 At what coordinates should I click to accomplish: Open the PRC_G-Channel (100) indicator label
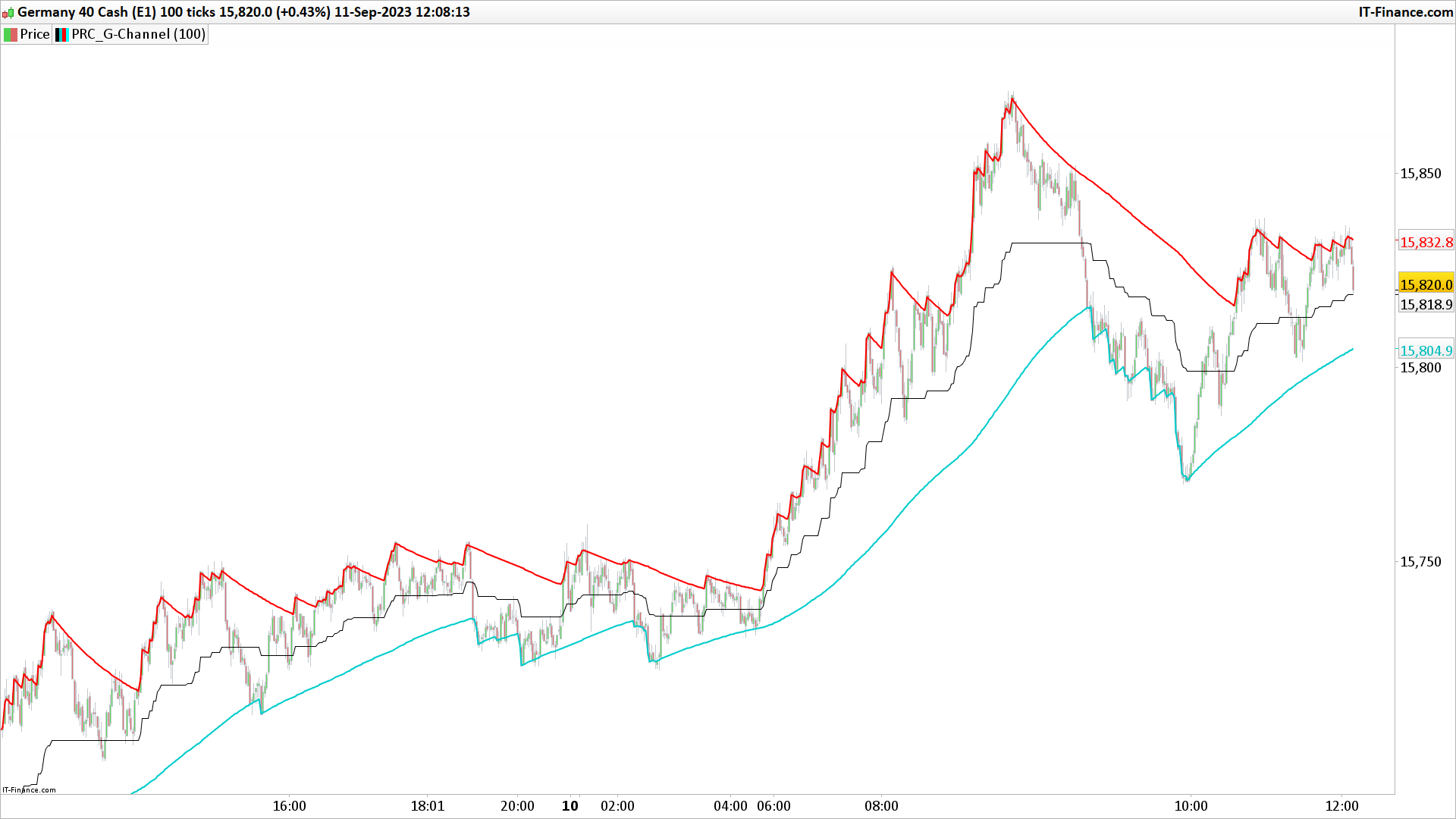point(138,34)
